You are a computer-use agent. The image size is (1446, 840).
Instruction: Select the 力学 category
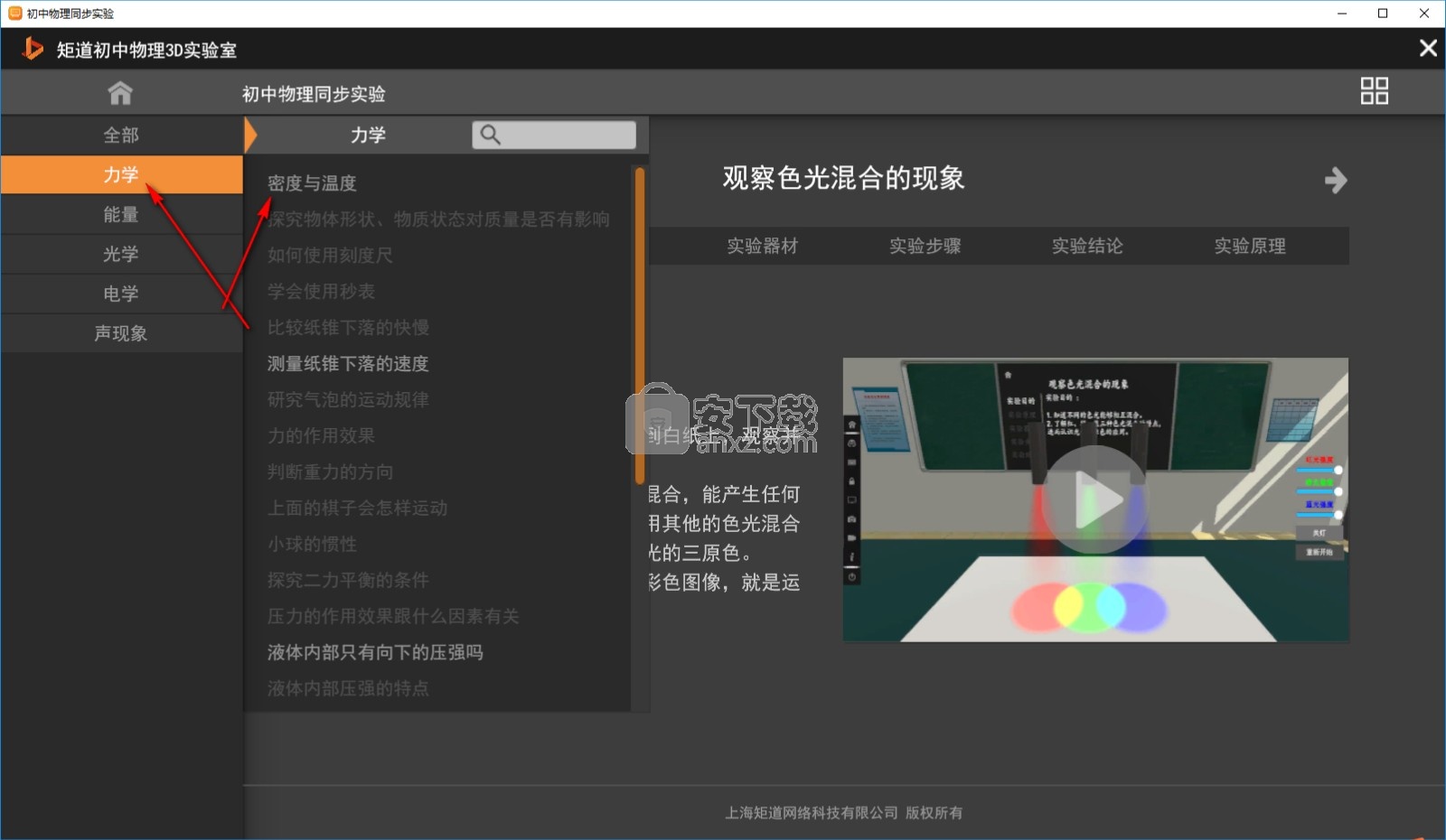tap(121, 174)
